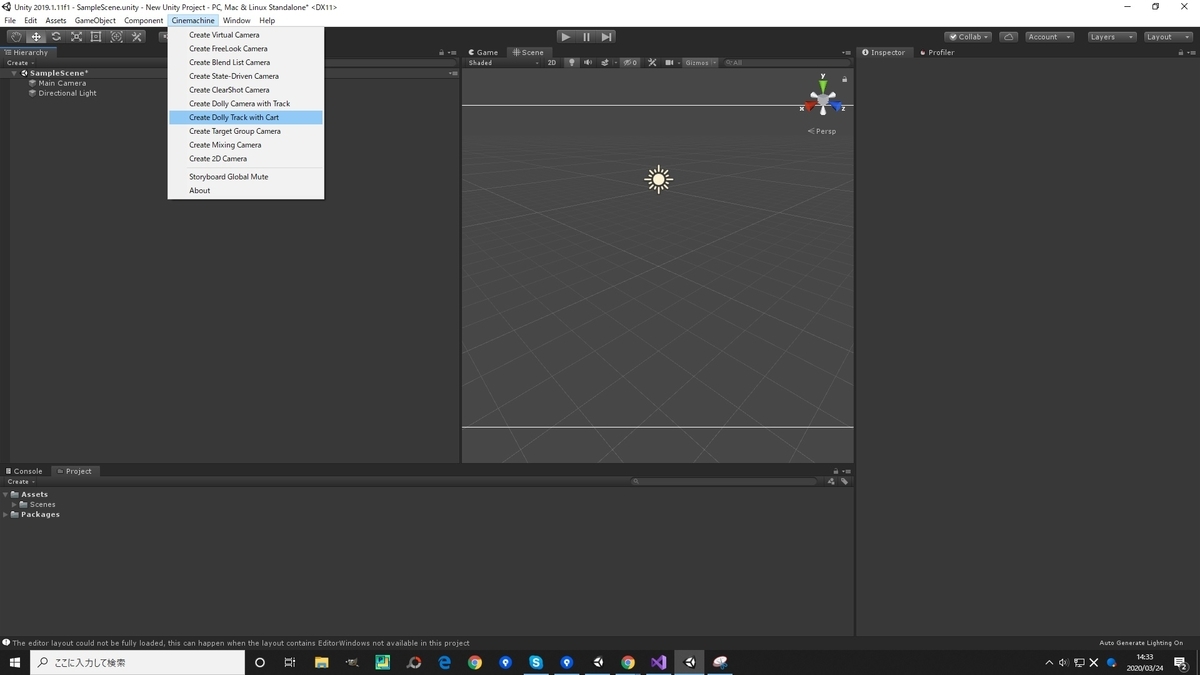Switch to the Game tab
This screenshot has height=675, width=1200.
tap(483, 52)
